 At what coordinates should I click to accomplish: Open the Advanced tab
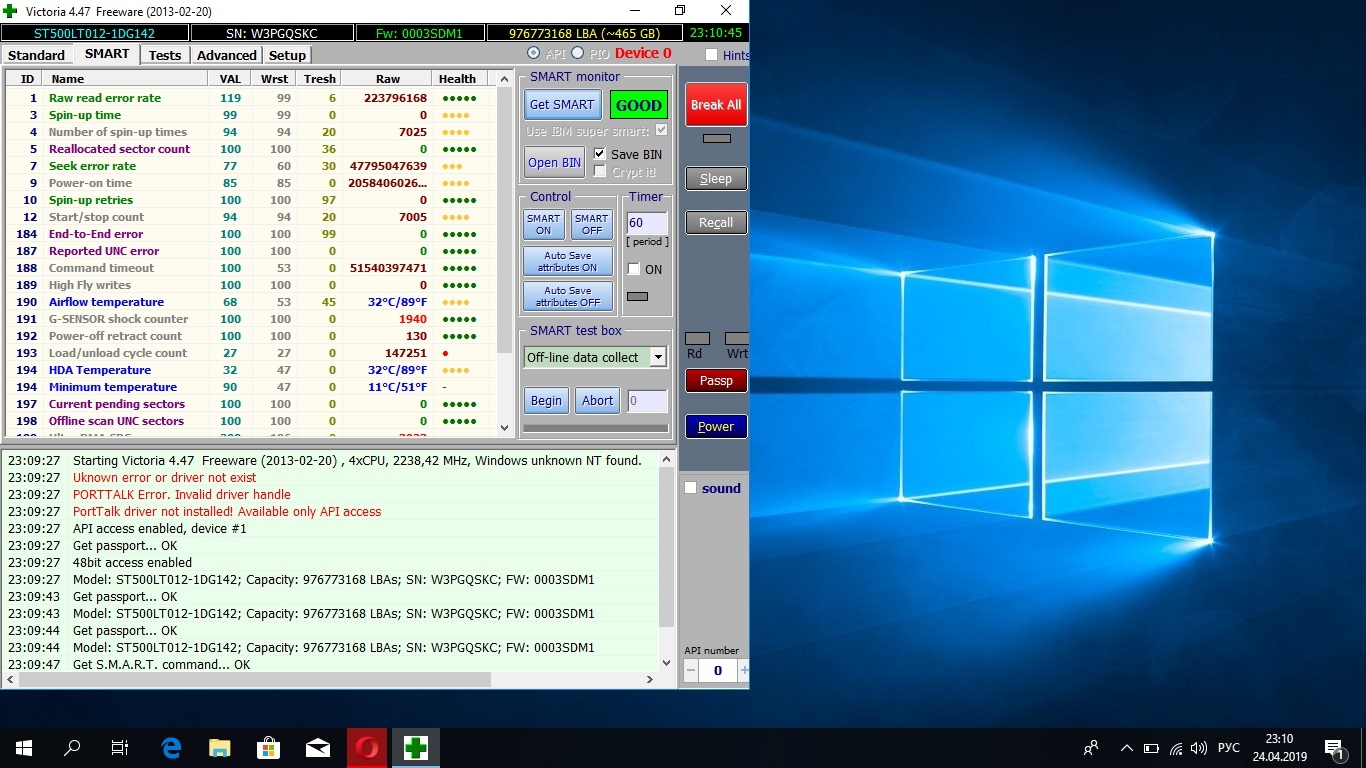point(227,55)
